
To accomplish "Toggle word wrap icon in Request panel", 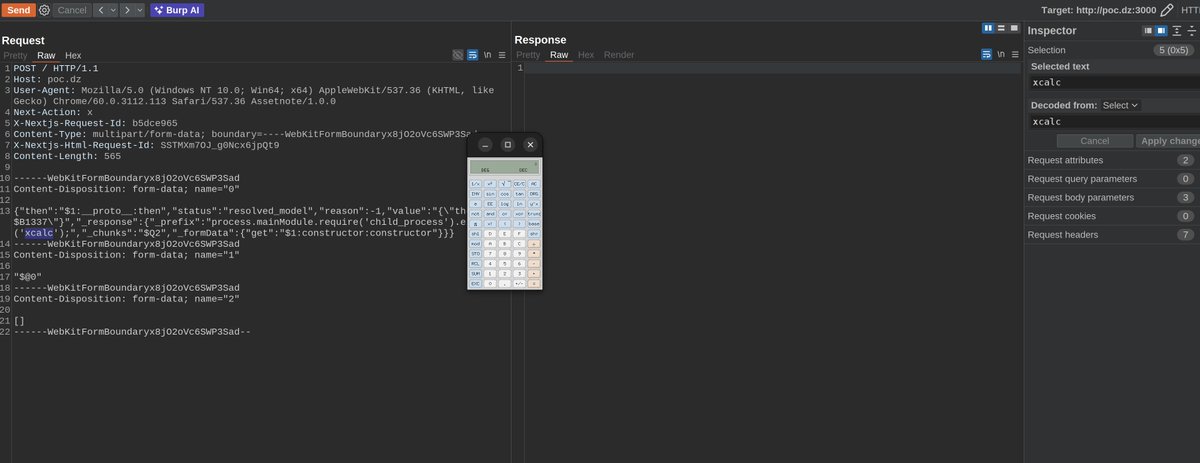I will tap(472, 55).
